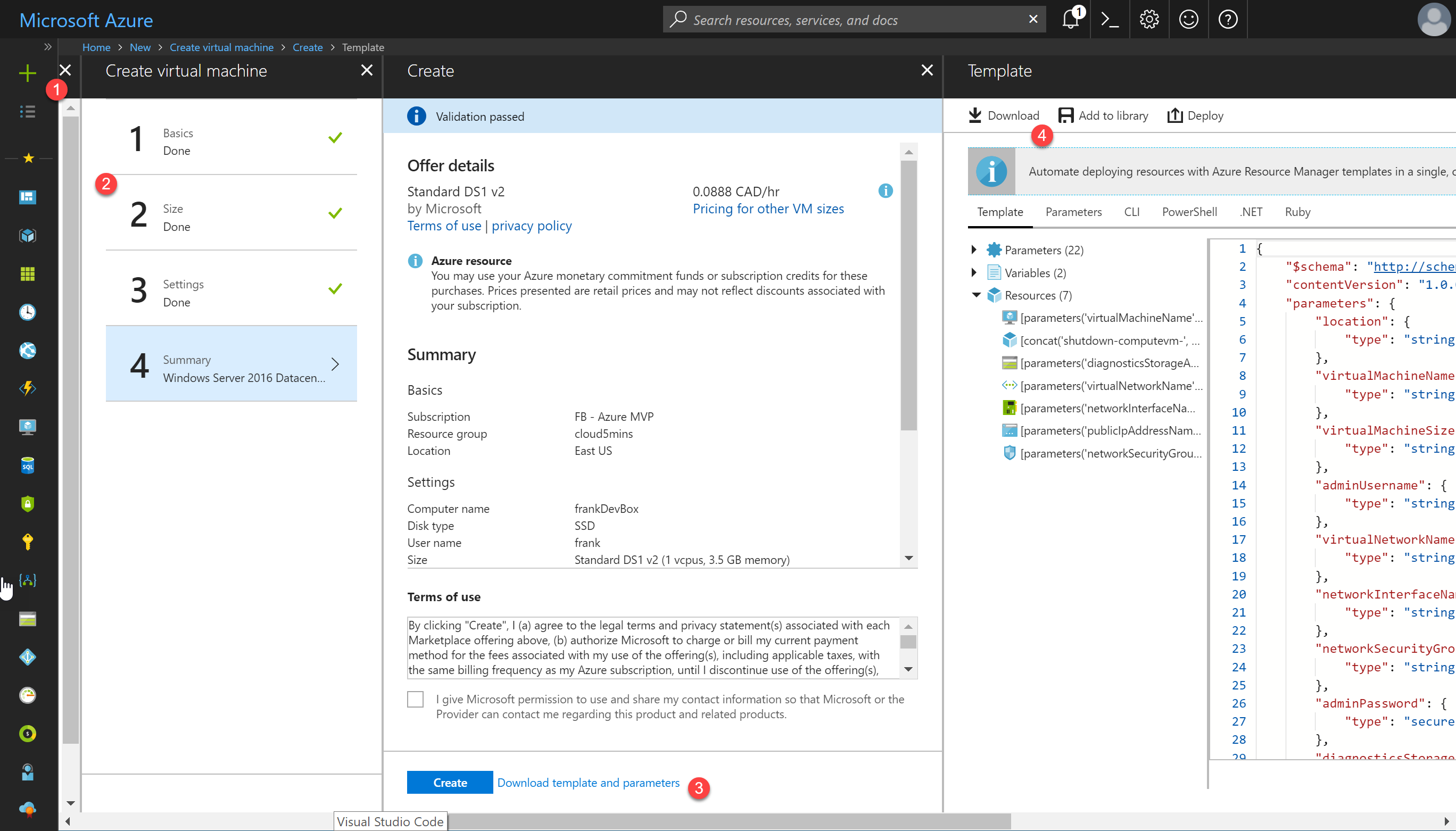Click the blue Create button
The width and height of the screenshot is (1456, 831).
click(450, 783)
